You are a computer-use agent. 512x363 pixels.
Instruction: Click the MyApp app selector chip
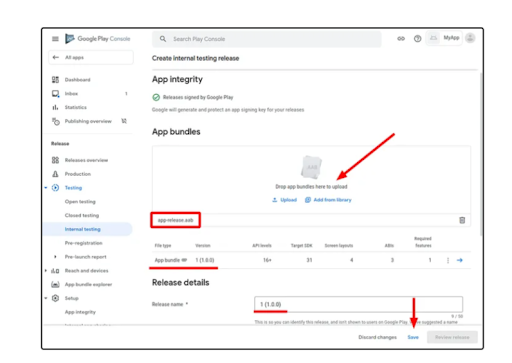pyautogui.click(x=444, y=38)
